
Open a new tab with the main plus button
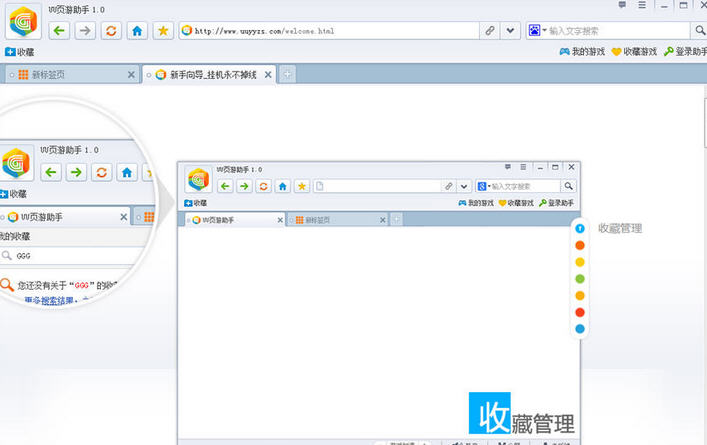coord(287,74)
